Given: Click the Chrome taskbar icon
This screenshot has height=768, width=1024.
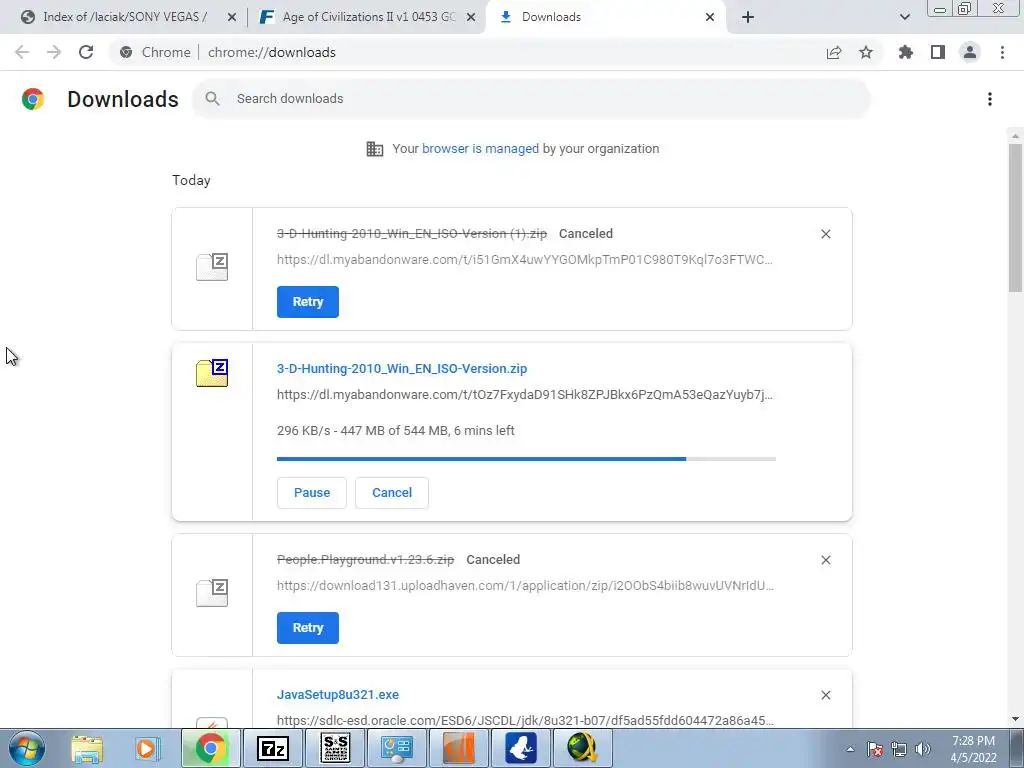Looking at the screenshot, I should (x=210, y=748).
